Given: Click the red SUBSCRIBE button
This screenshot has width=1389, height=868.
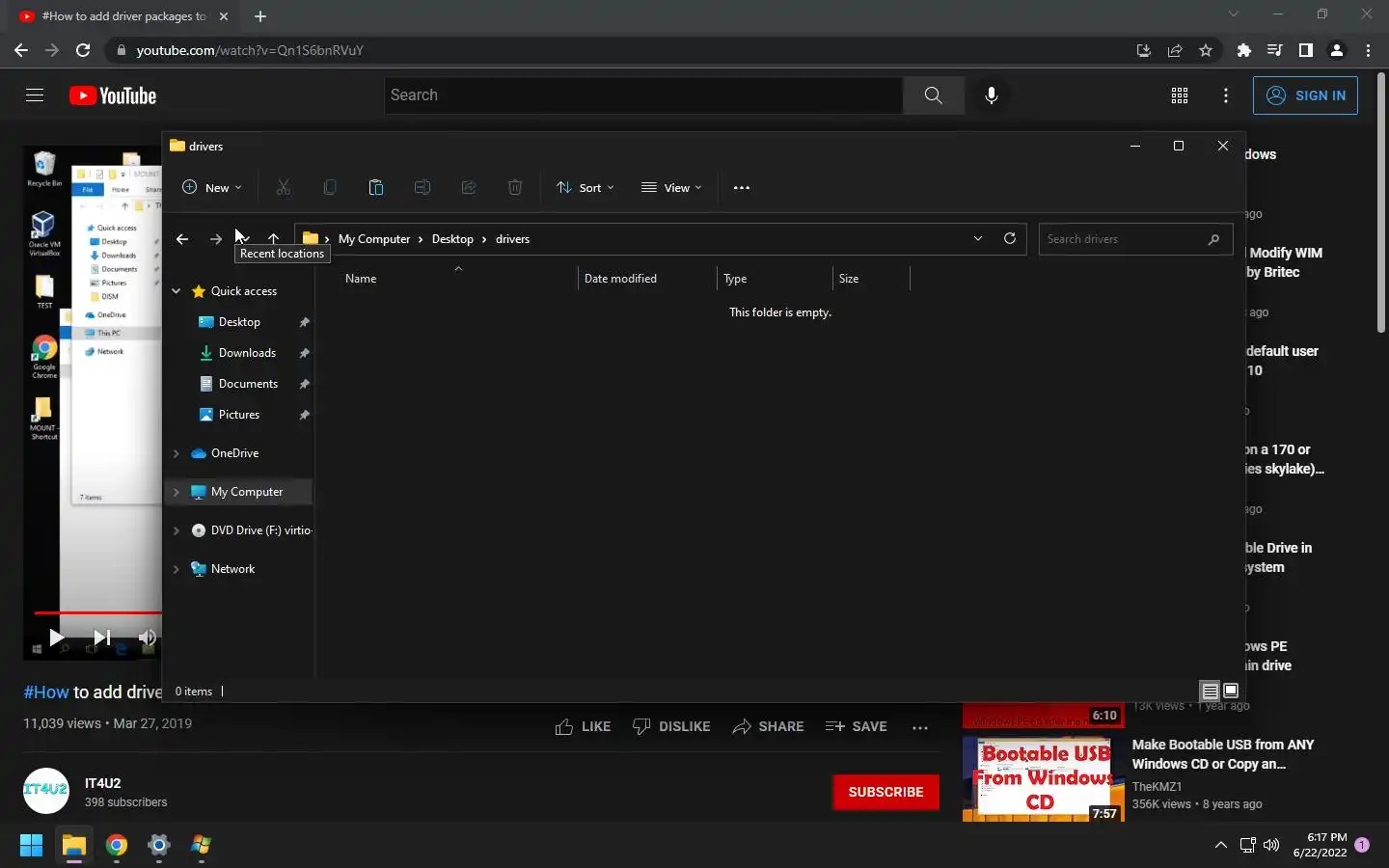Looking at the screenshot, I should (x=885, y=792).
